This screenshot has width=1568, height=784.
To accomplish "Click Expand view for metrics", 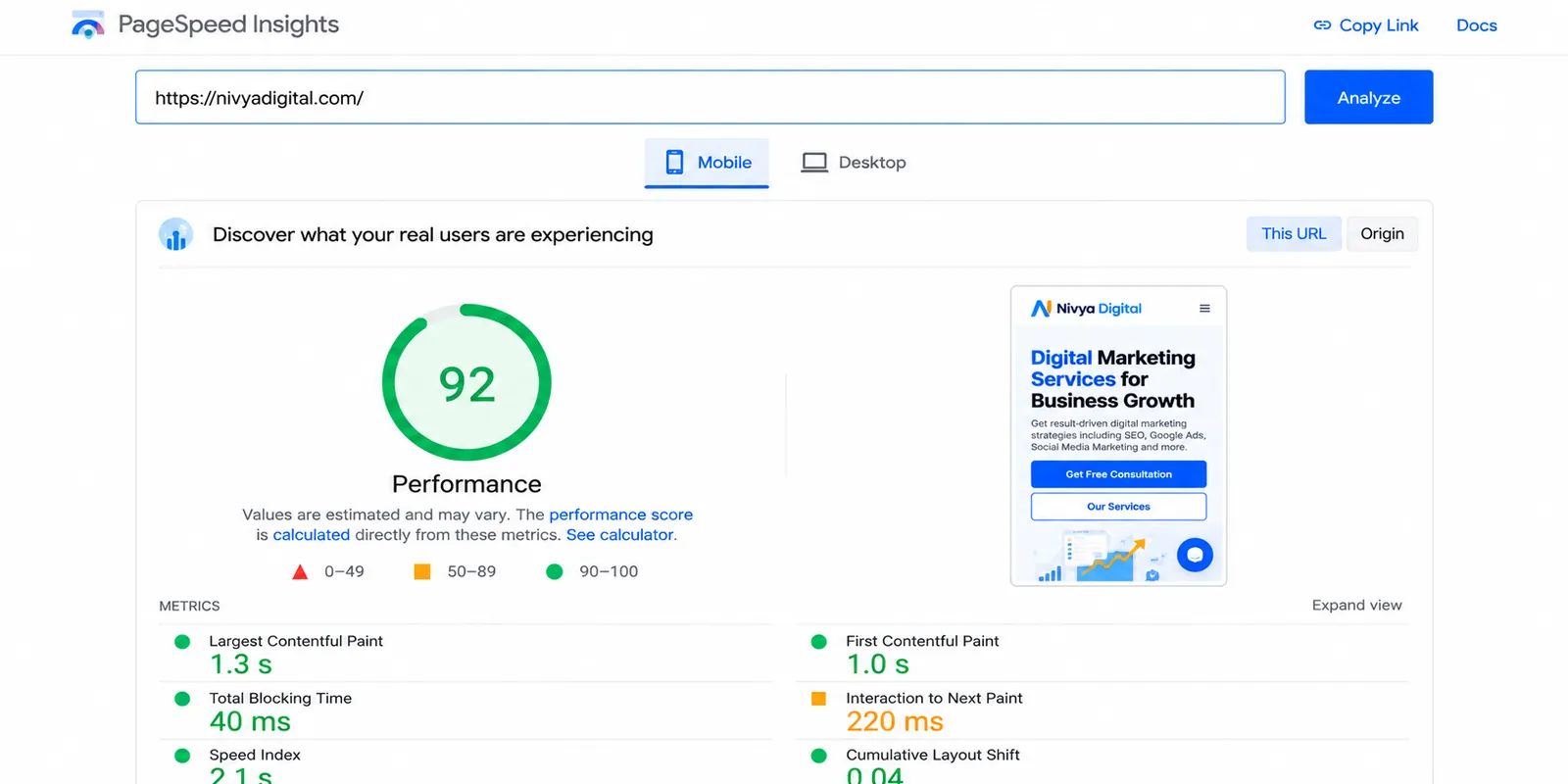I will [1357, 606].
